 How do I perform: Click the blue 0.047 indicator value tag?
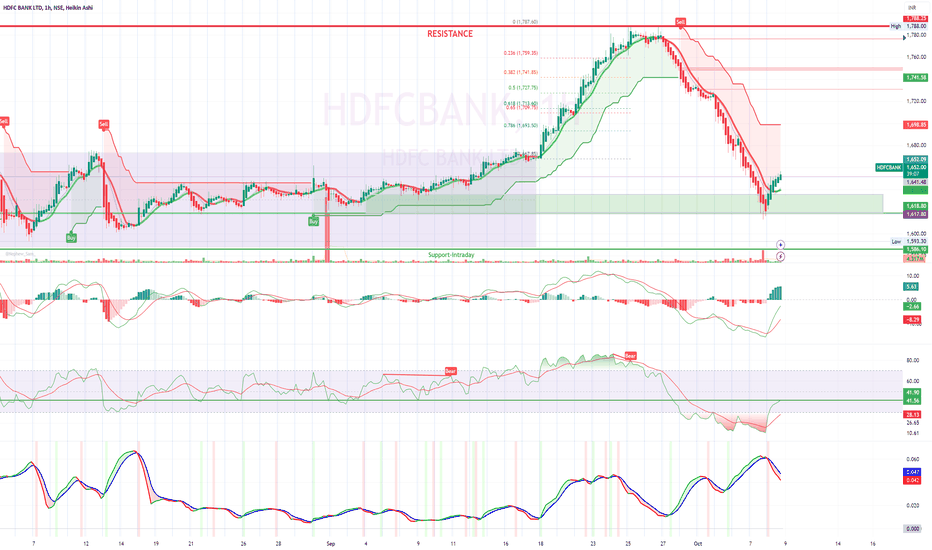pos(912,472)
